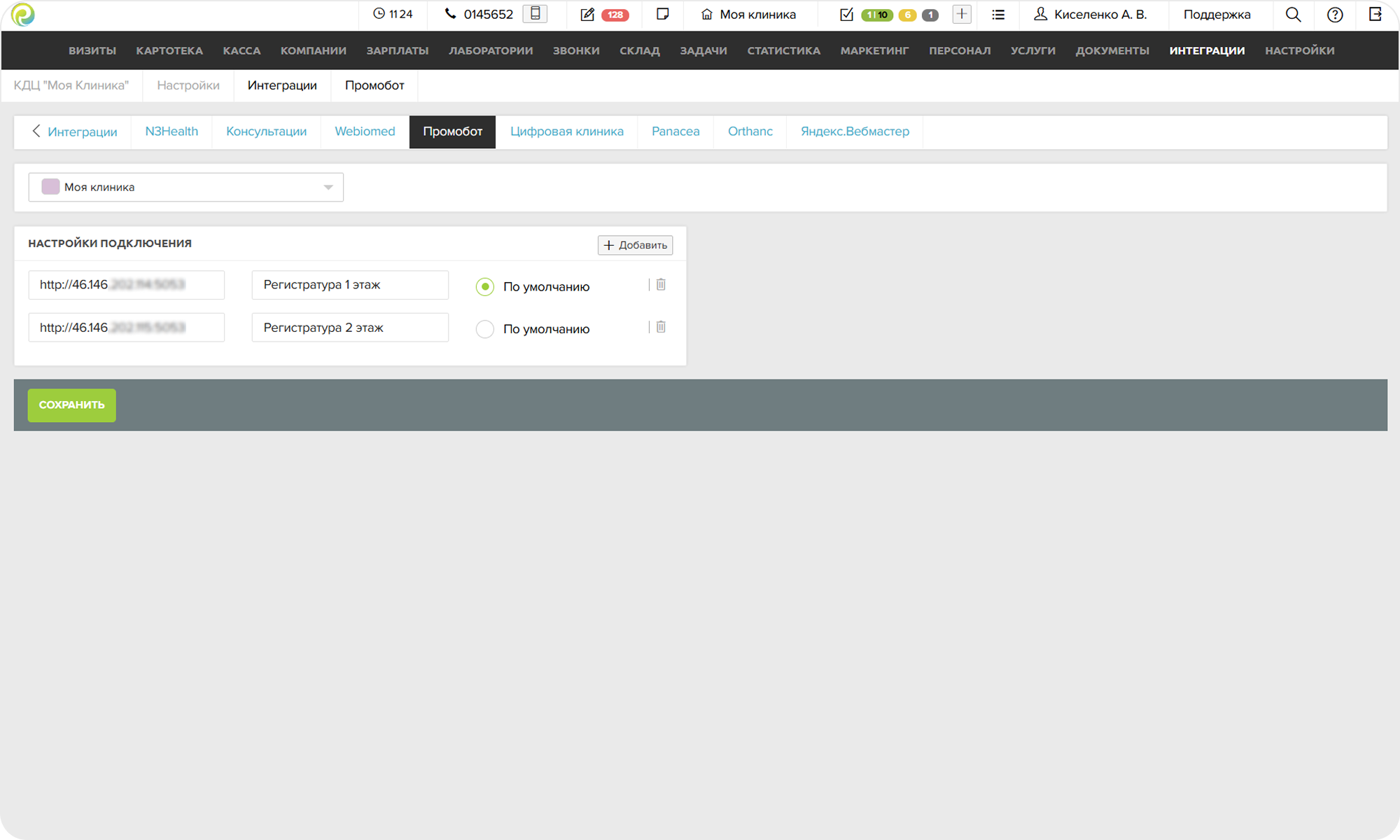This screenshot has width=1400, height=840.
Task: Click the tasks checkmark icon
Action: (x=846, y=14)
